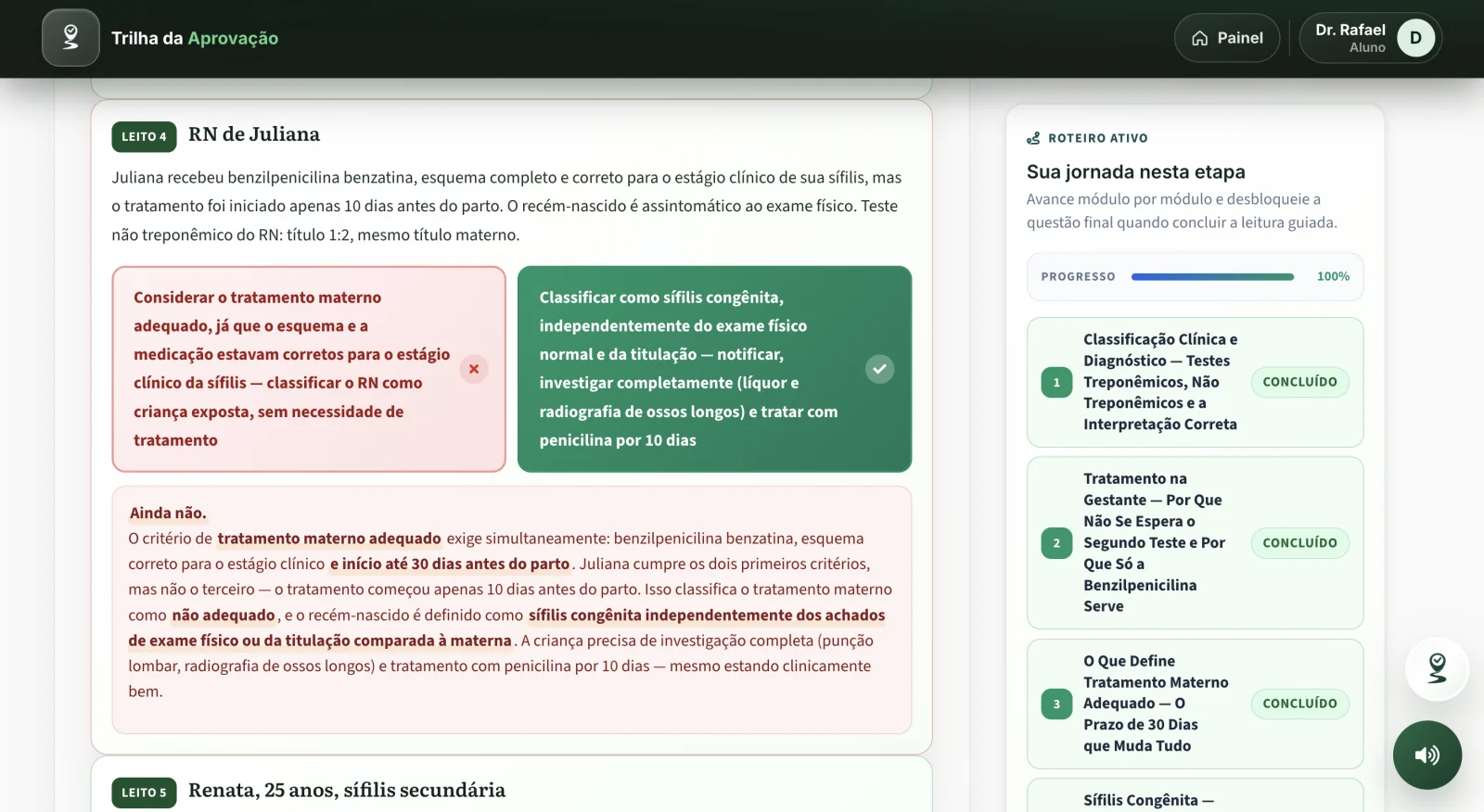Click CONCLUÍDO status for Tratamento na Gestante module

[x=1299, y=543]
